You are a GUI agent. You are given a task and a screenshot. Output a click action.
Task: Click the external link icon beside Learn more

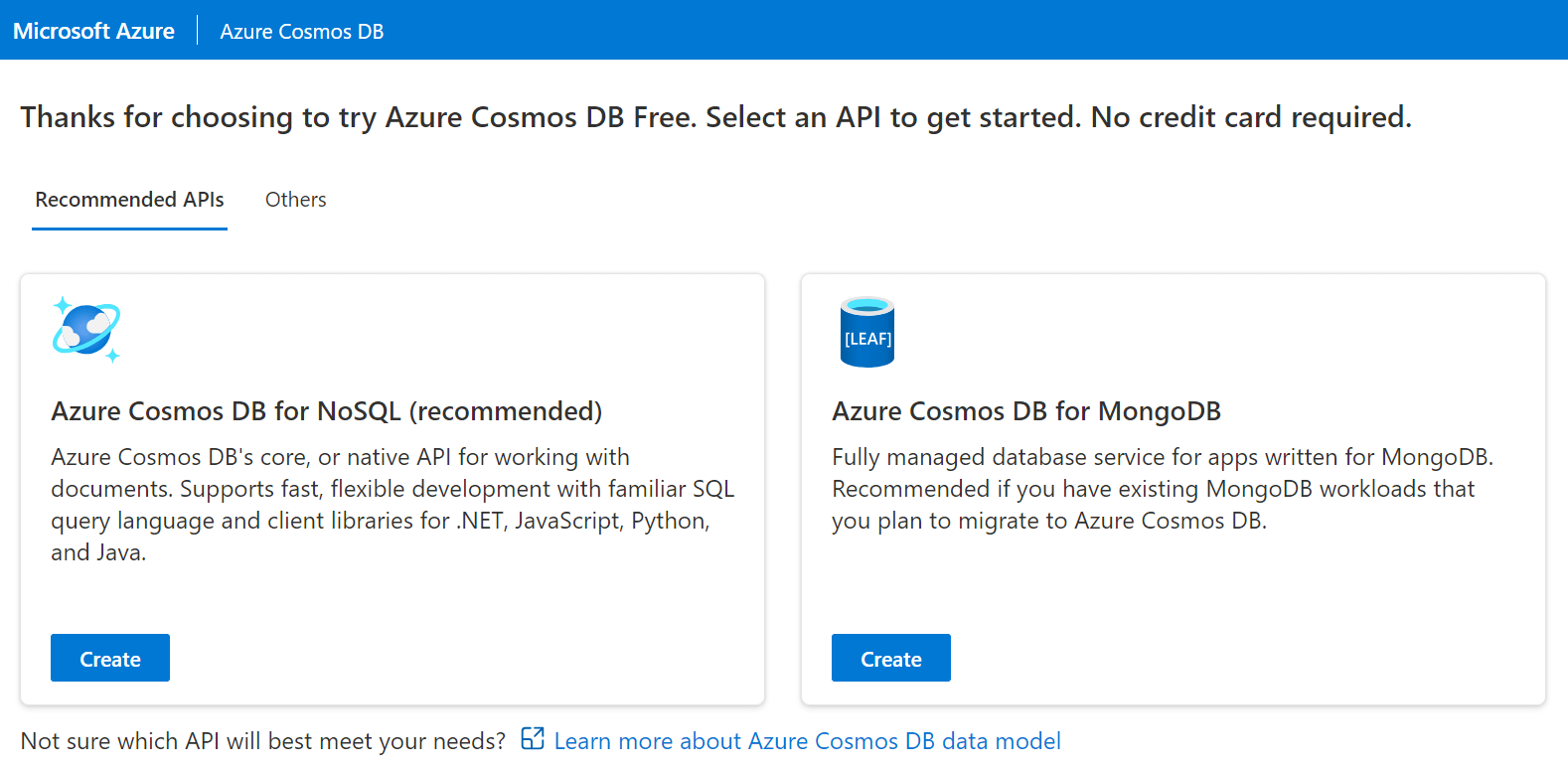point(533,738)
